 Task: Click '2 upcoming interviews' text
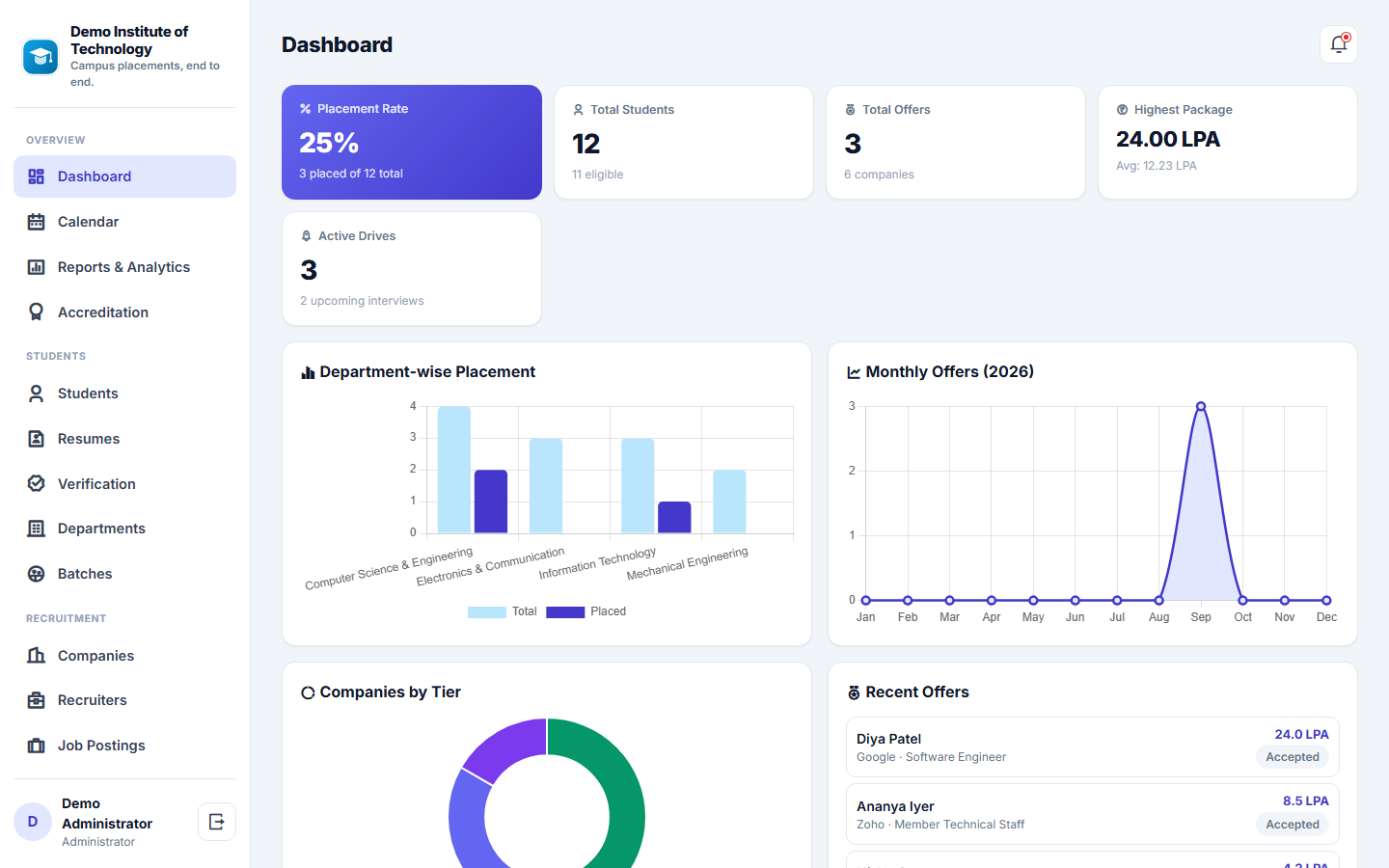pos(362,301)
